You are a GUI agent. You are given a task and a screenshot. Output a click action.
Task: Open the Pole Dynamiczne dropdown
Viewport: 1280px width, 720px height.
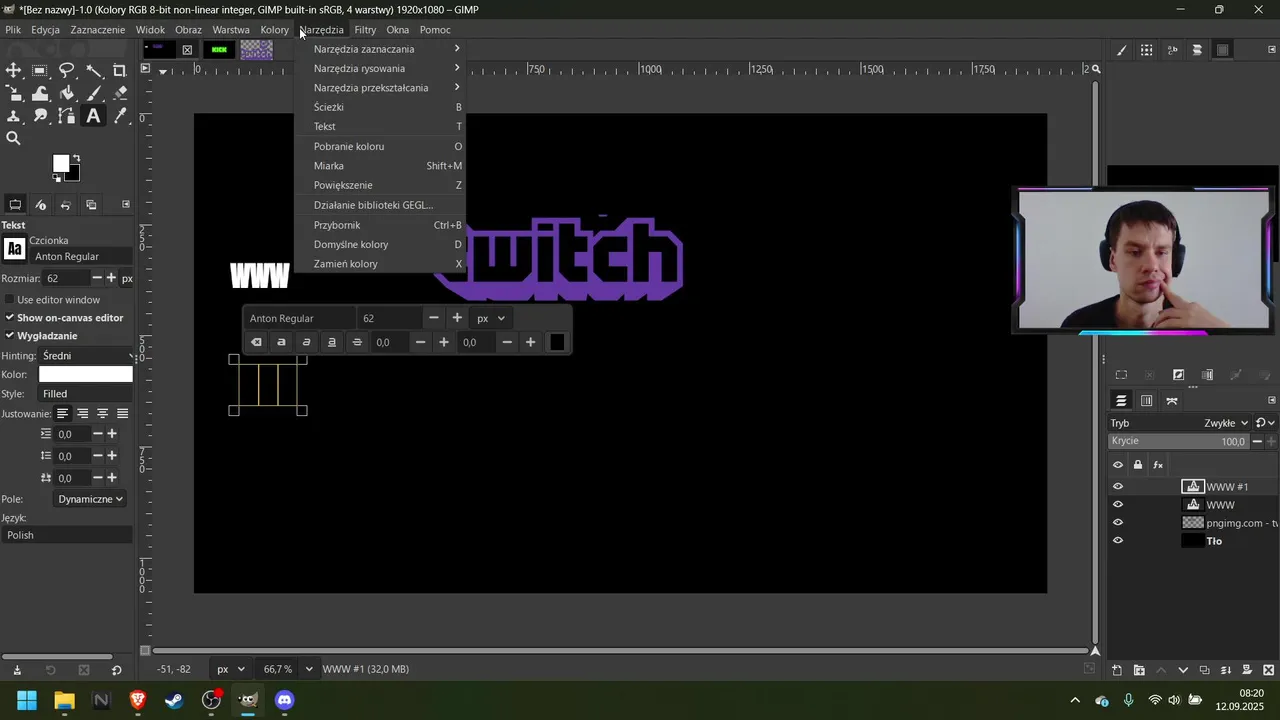pos(90,499)
